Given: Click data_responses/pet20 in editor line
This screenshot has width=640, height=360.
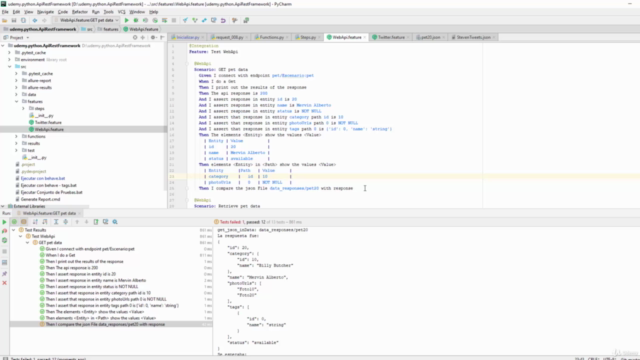Looking at the screenshot, I should (294, 188).
